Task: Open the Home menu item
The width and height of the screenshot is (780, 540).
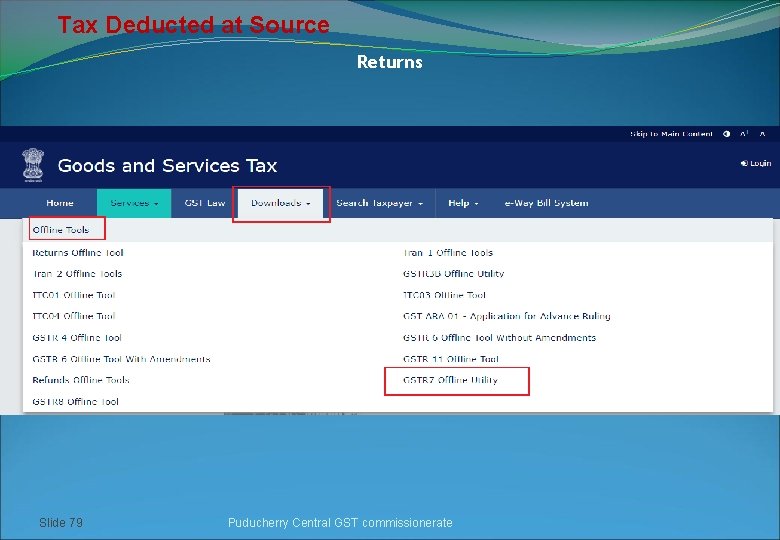Action: (60, 203)
